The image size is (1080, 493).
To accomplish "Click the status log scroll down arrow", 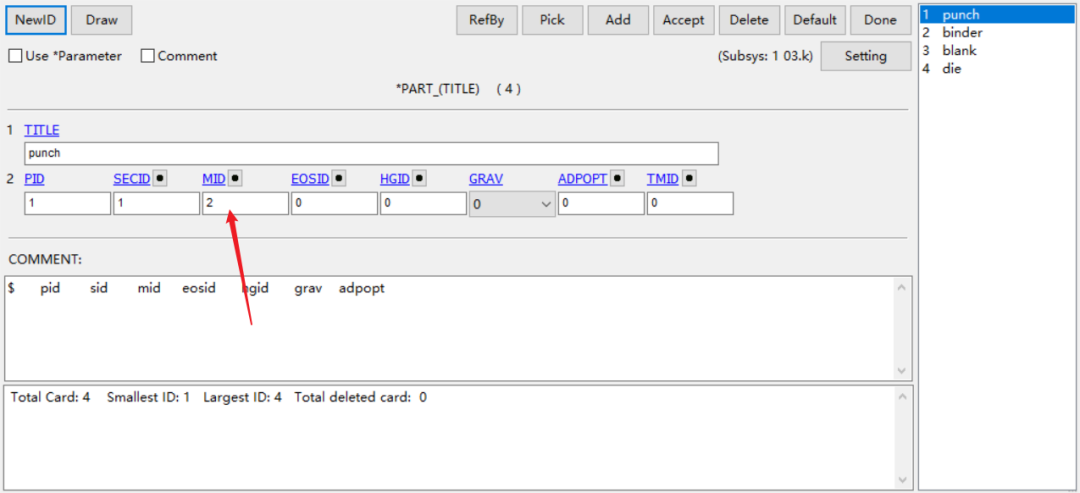I will click(x=902, y=479).
